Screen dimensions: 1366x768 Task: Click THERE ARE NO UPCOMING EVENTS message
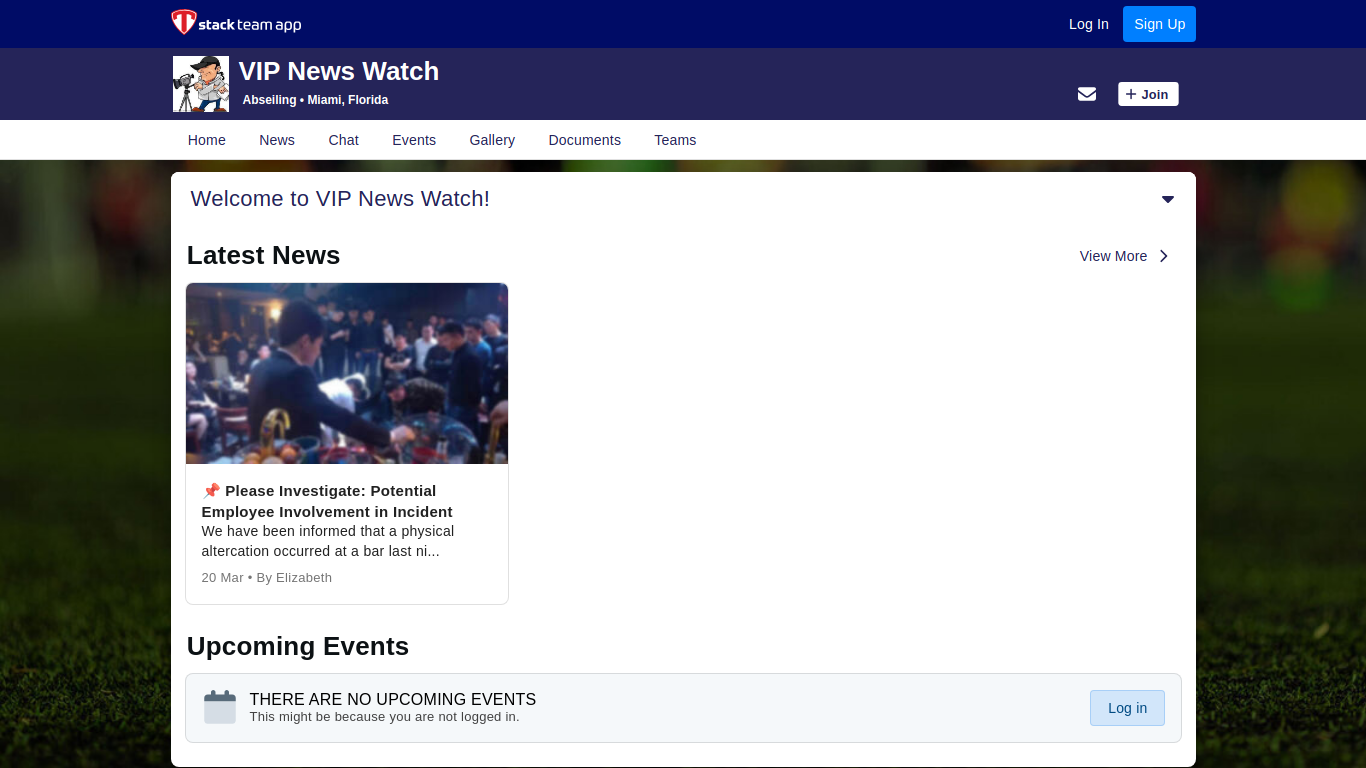click(x=393, y=699)
